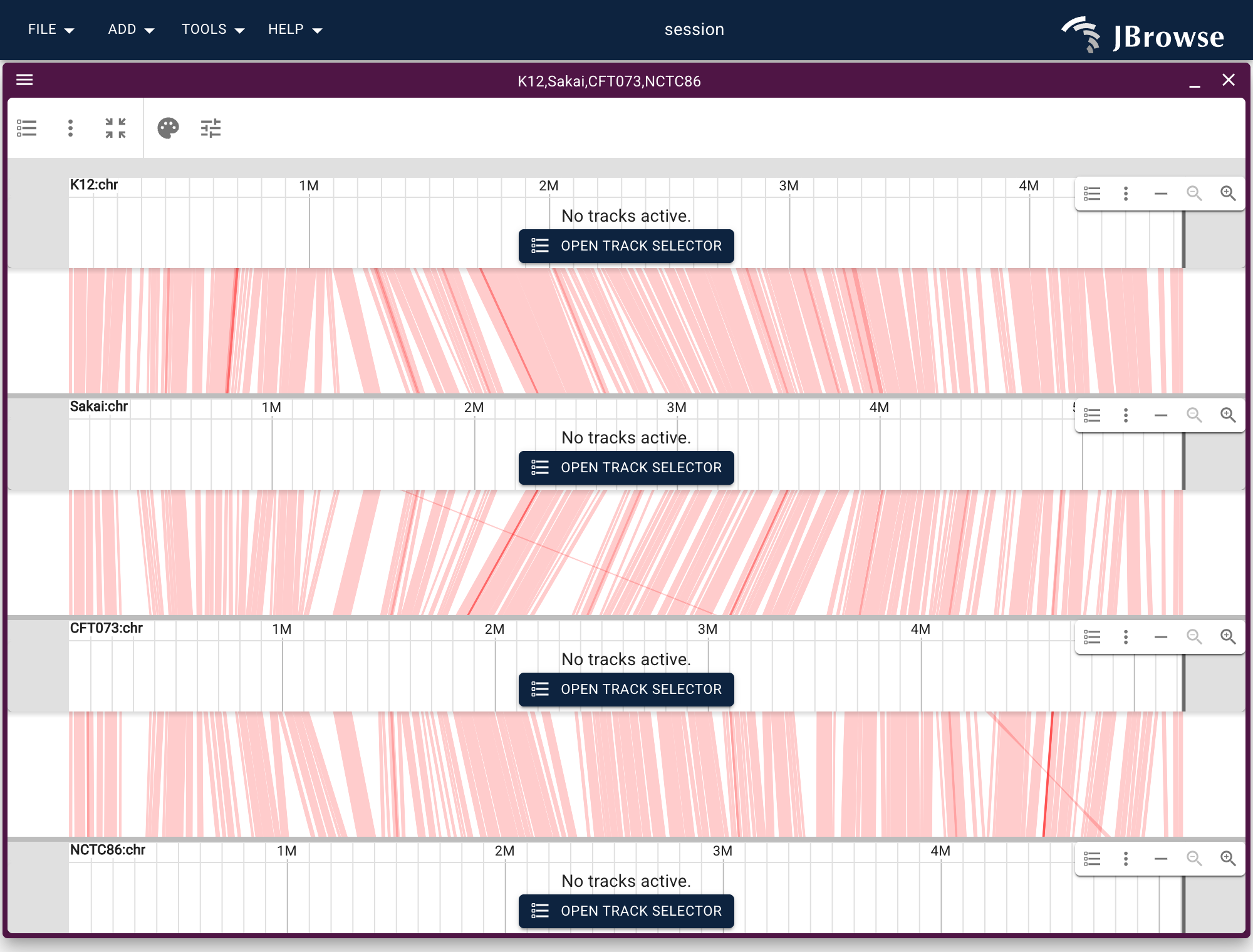The width and height of the screenshot is (1253, 952).
Task: Zoom in the K12 row
Action: tap(1228, 194)
